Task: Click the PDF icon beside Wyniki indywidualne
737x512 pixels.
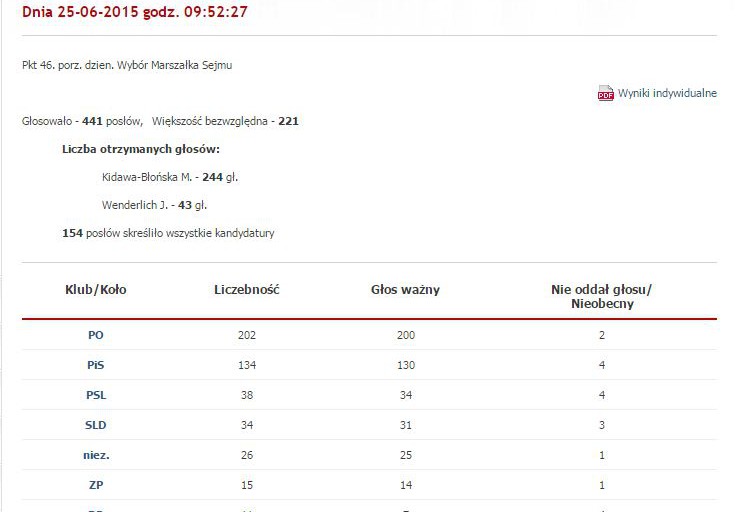Action: (x=605, y=94)
